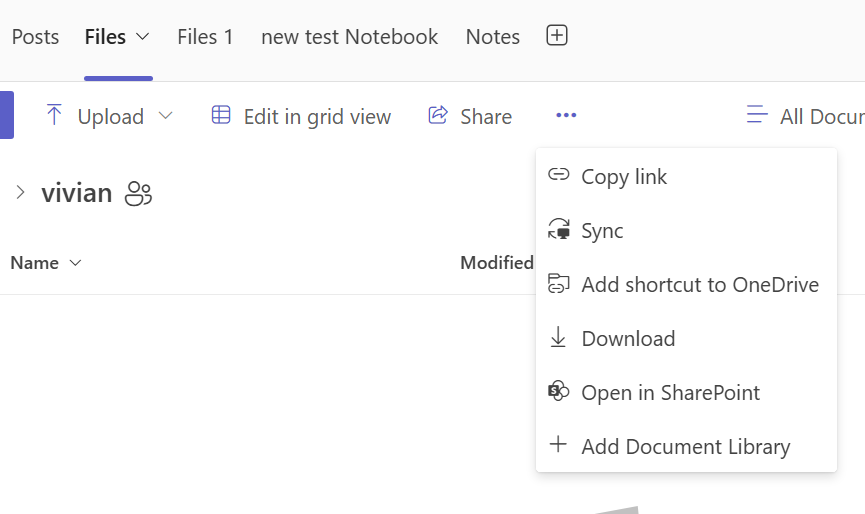Open the Files tab dropdown chevron
This screenshot has height=514, width=865.
tap(142, 37)
